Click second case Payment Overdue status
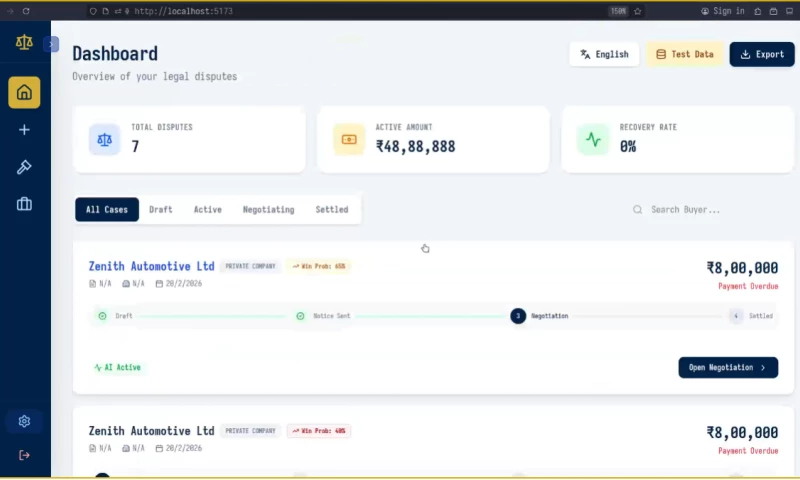 [x=748, y=451]
